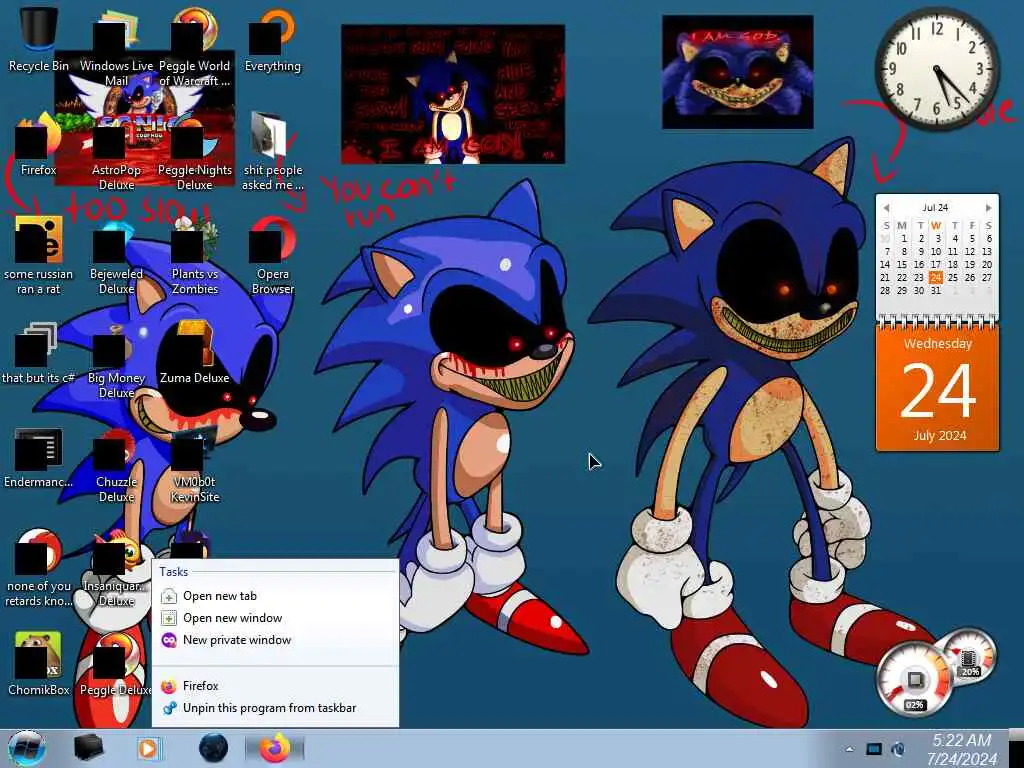Image resolution: width=1024 pixels, height=768 pixels.
Task: Click the CPU meter gadget dial
Action: click(x=914, y=680)
